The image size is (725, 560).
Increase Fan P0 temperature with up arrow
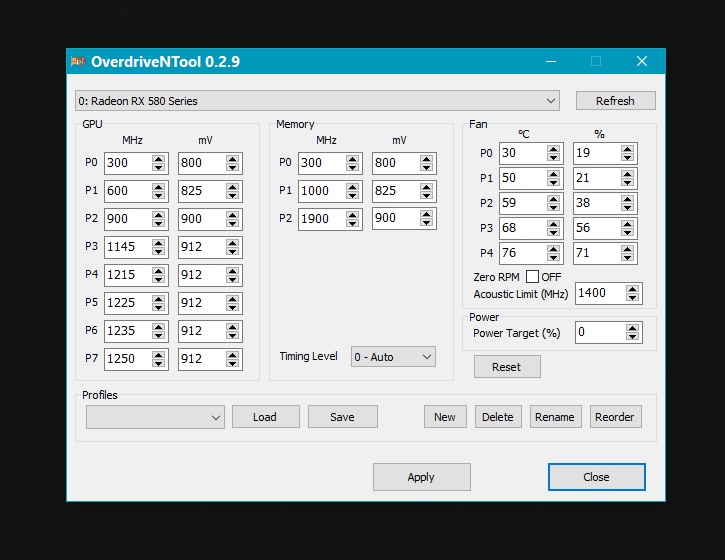(x=553, y=149)
